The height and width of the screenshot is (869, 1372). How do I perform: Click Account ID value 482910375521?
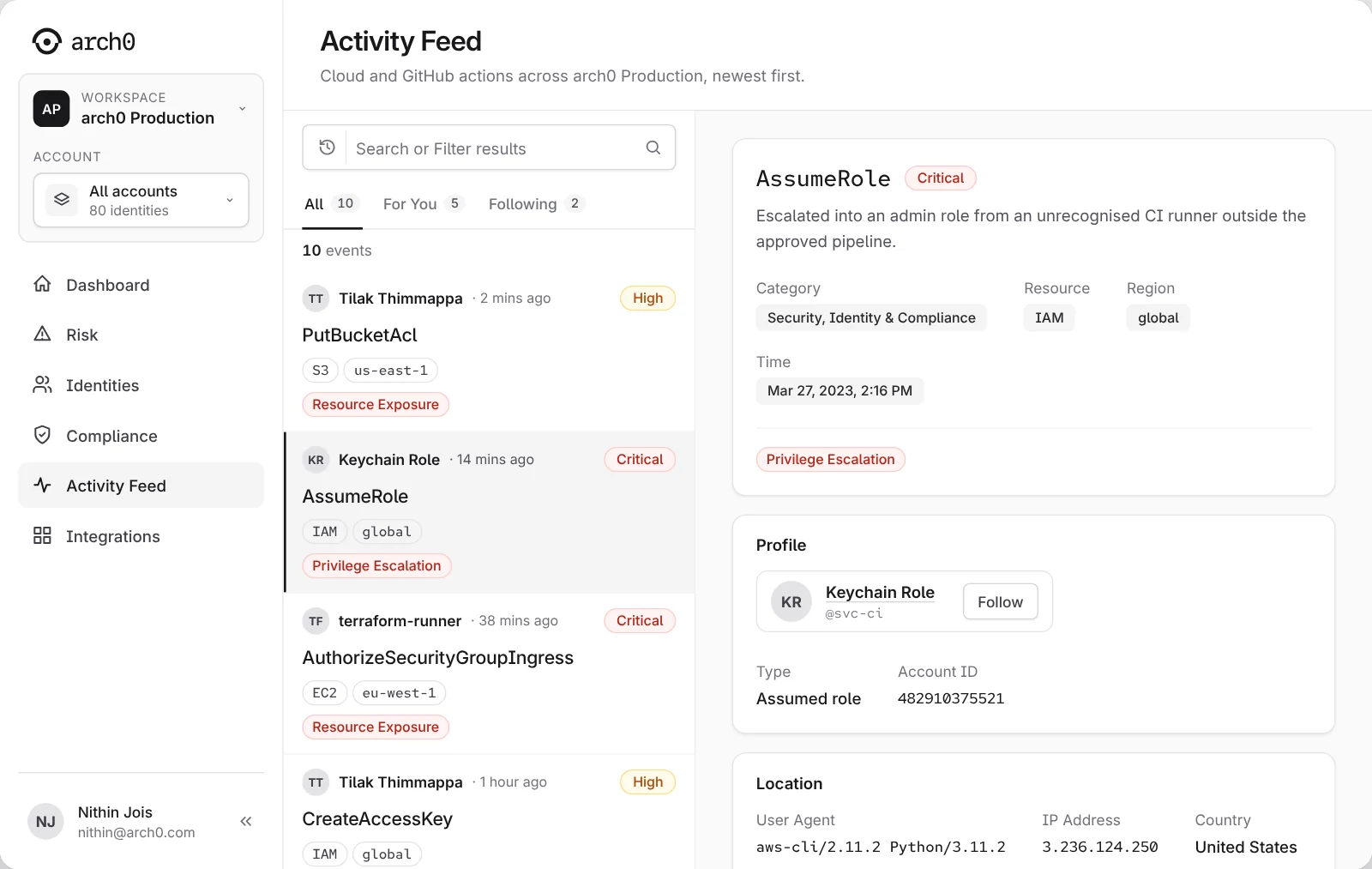pyautogui.click(x=951, y=698)
